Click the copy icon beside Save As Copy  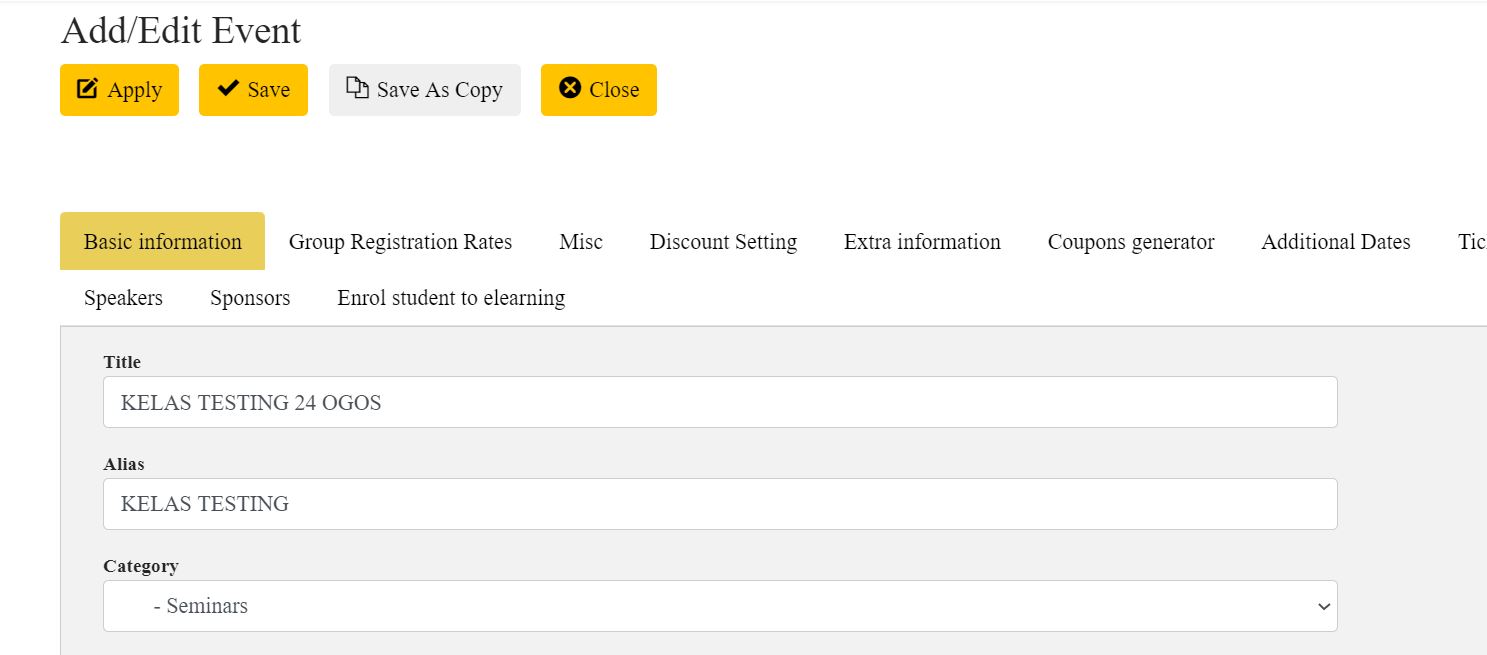pyautogui.click(x=357, y=88)
